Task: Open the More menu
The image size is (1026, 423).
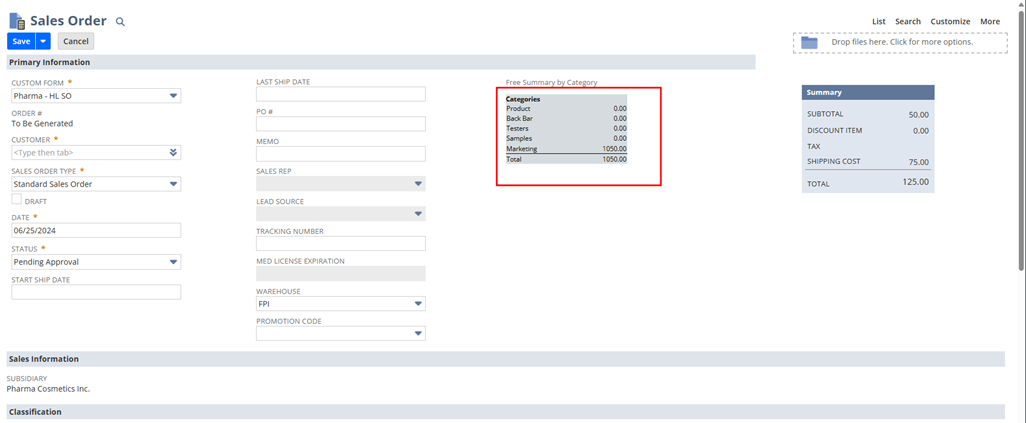Action: coord(989,21)
